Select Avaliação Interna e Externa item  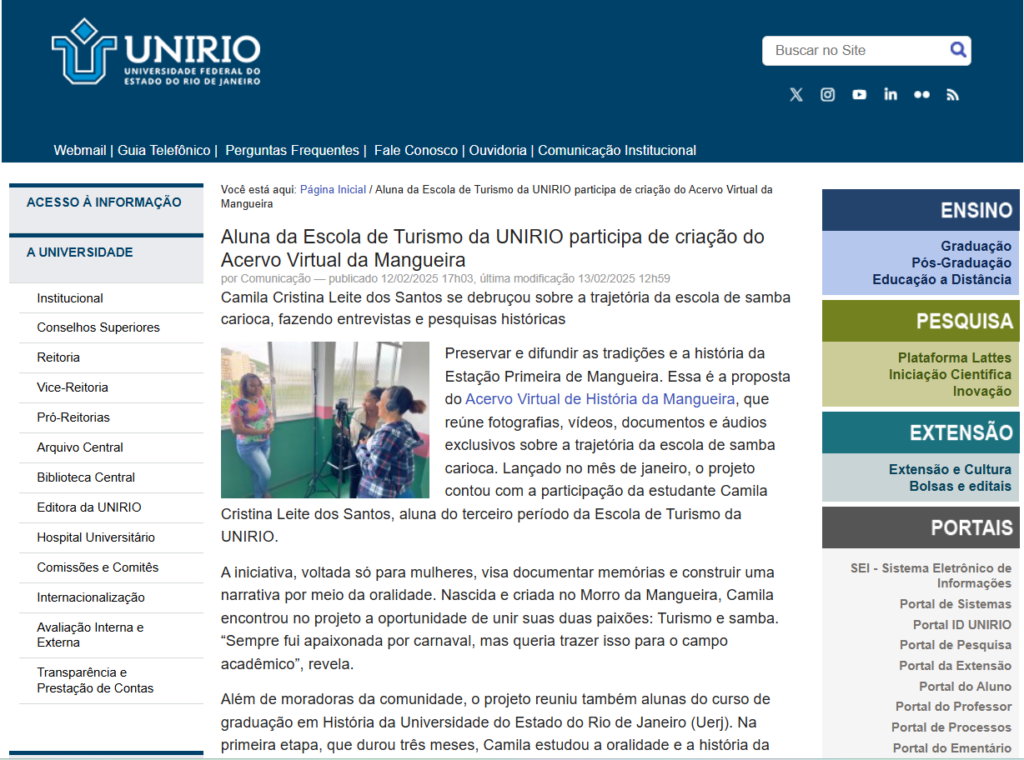(90, 635)
